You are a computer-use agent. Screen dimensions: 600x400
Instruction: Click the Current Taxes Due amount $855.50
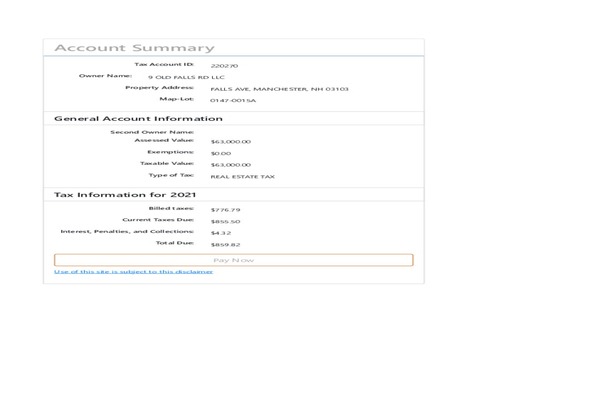click(225, 221)
